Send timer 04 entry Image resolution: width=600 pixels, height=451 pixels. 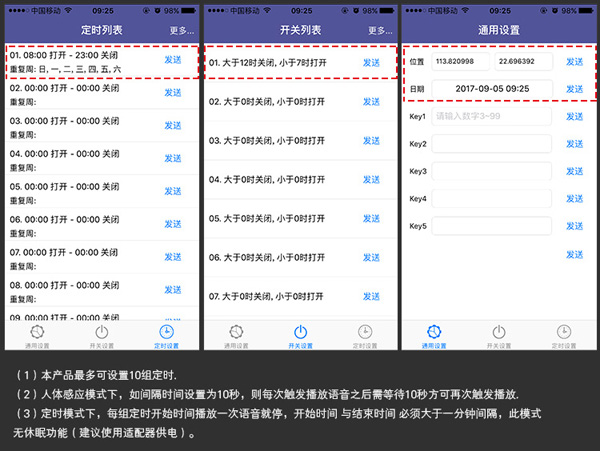(x=173, y=158)
